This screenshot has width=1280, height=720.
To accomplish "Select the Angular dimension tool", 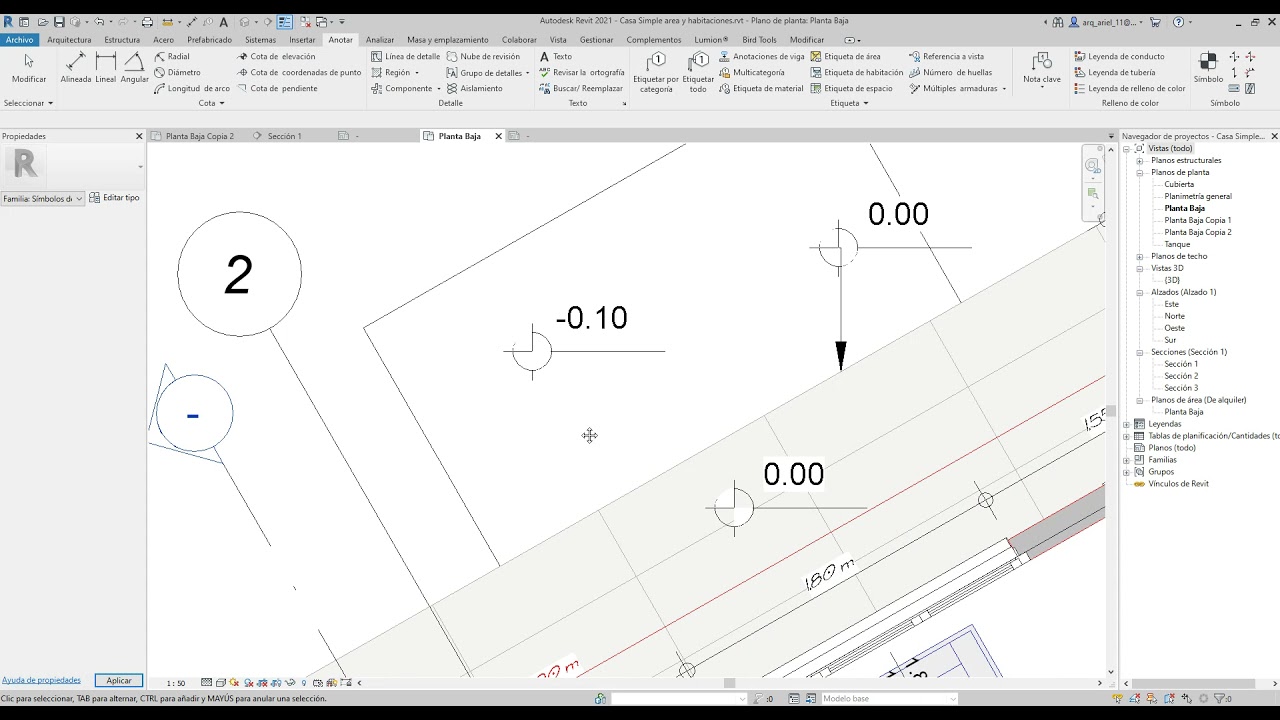I will point(134,68).
